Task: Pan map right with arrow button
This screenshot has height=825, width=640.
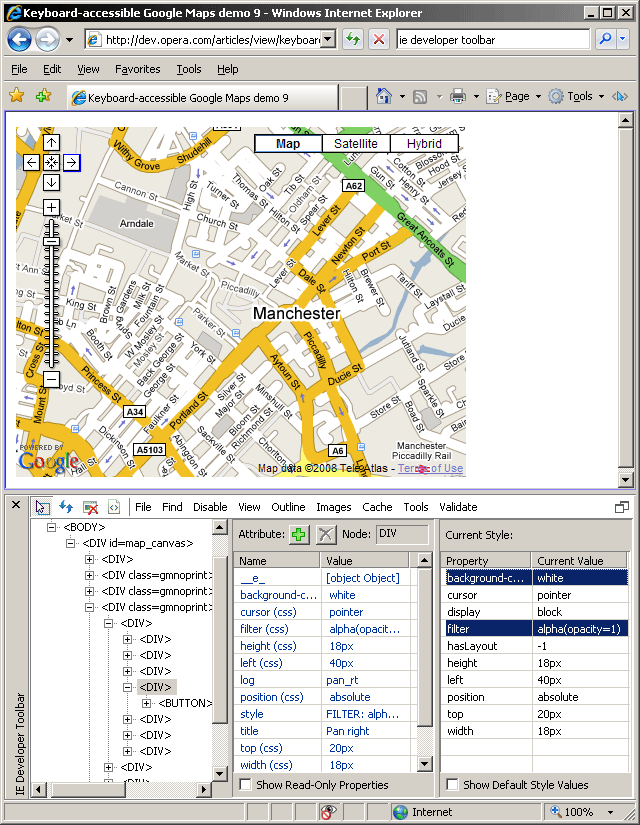Action: coord(72,163)
